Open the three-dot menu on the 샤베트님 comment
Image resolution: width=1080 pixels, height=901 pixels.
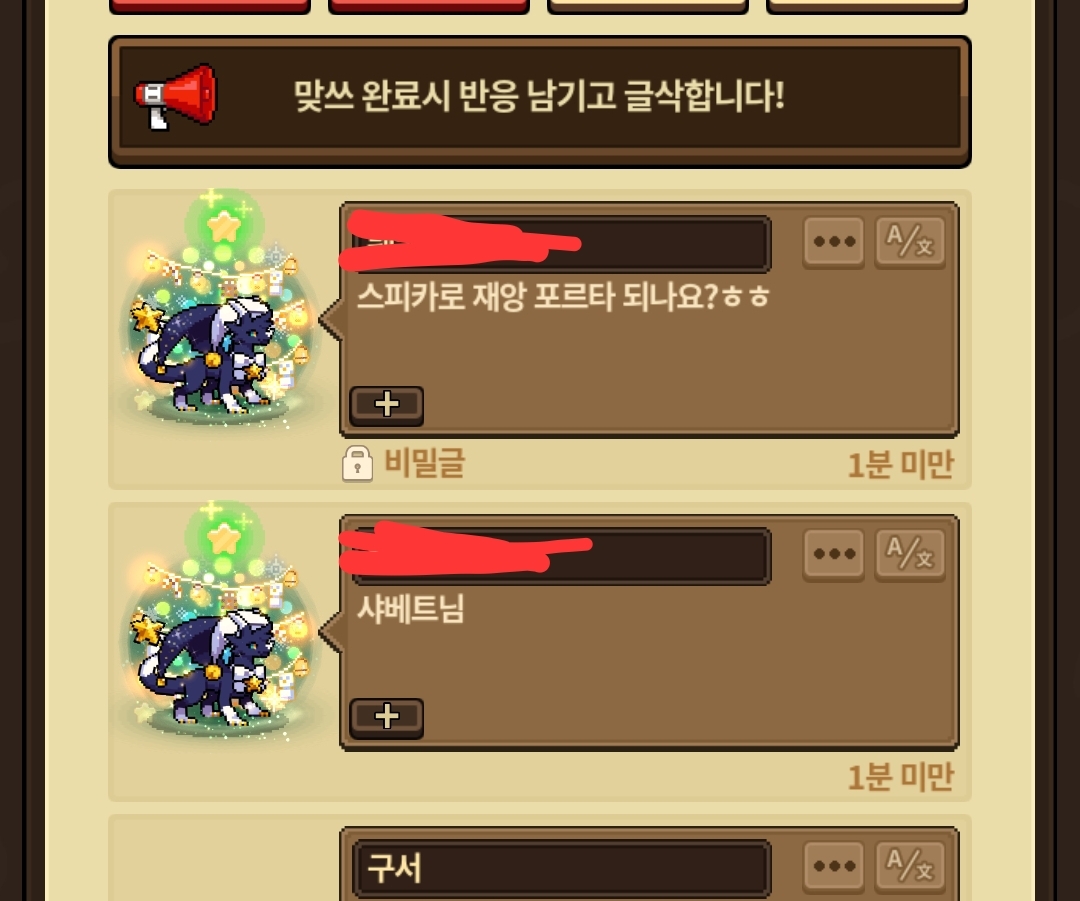point(833,555)
